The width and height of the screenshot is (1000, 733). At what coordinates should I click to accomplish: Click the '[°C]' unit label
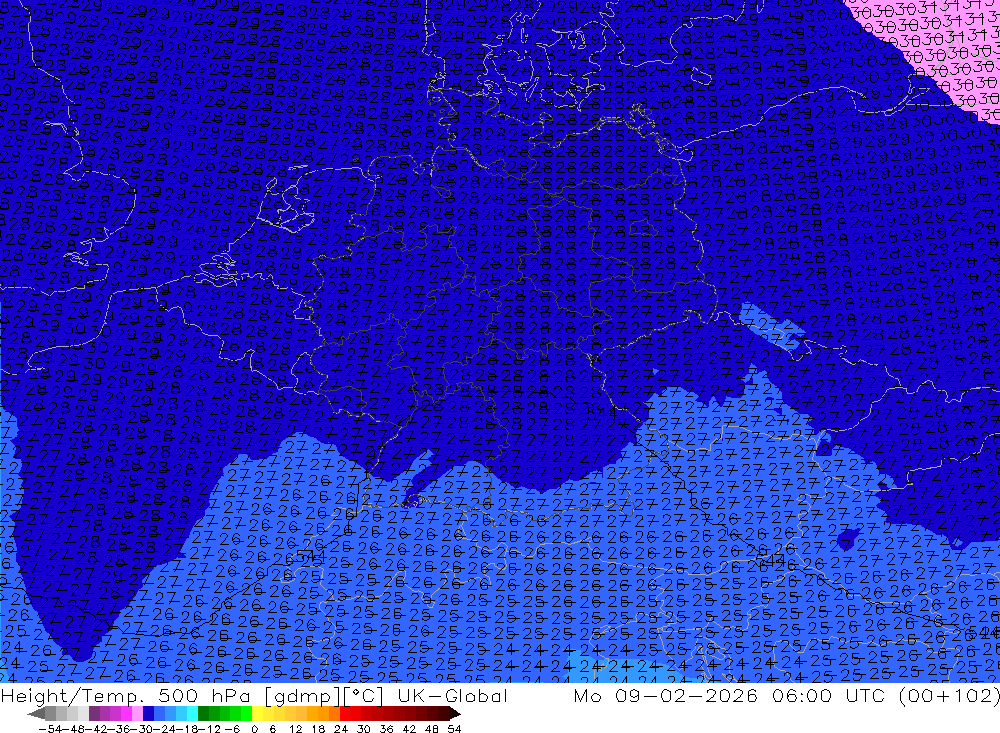point(363,695)
